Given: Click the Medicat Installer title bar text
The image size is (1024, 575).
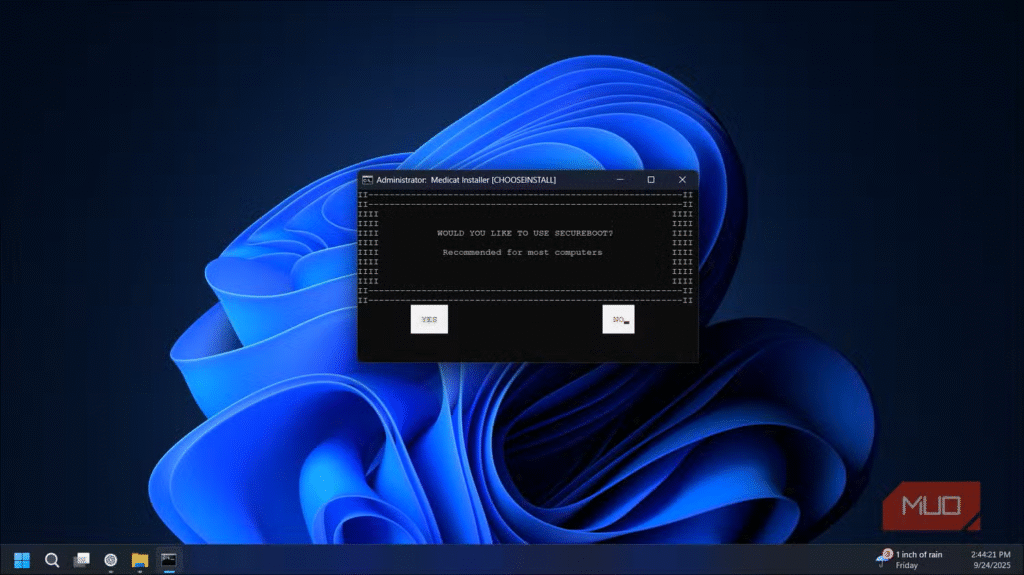Looking at the screenshot, I should coord(466,180).
